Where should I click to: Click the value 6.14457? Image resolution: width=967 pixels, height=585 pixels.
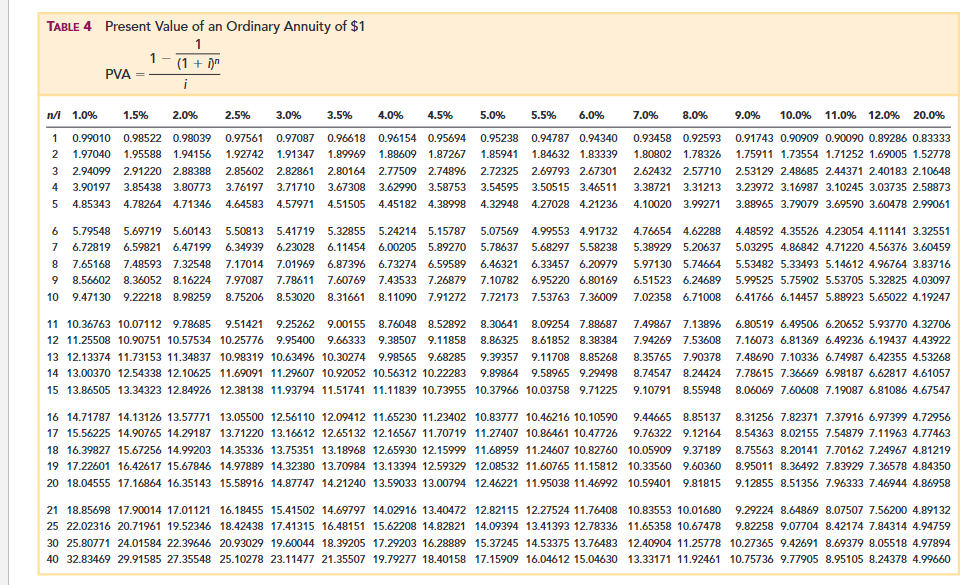click(799, 297)
